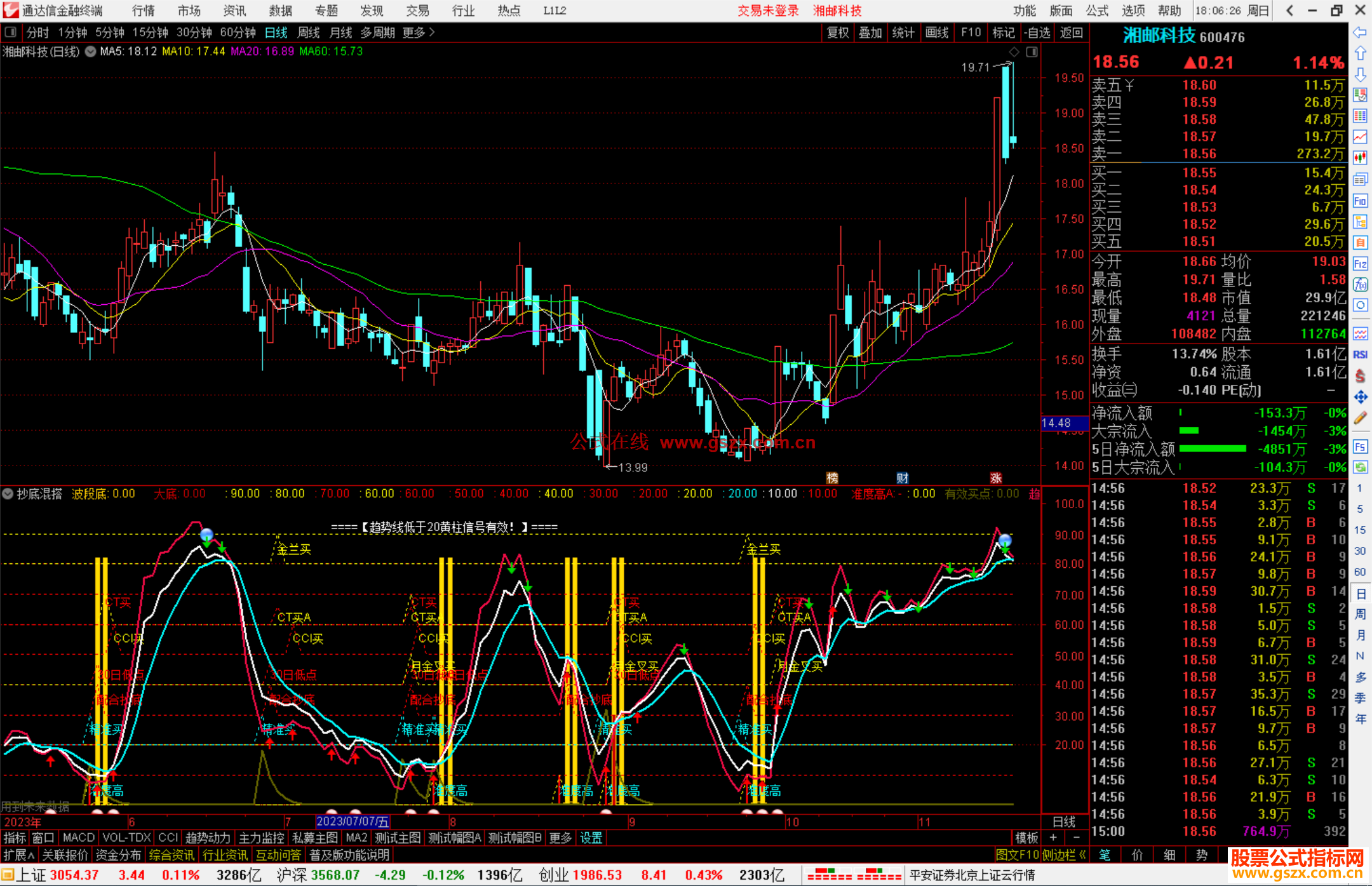Click the pencil drawing tool icon
1372x886 pixels.
pyautogui.click(x=1360, y=419)
